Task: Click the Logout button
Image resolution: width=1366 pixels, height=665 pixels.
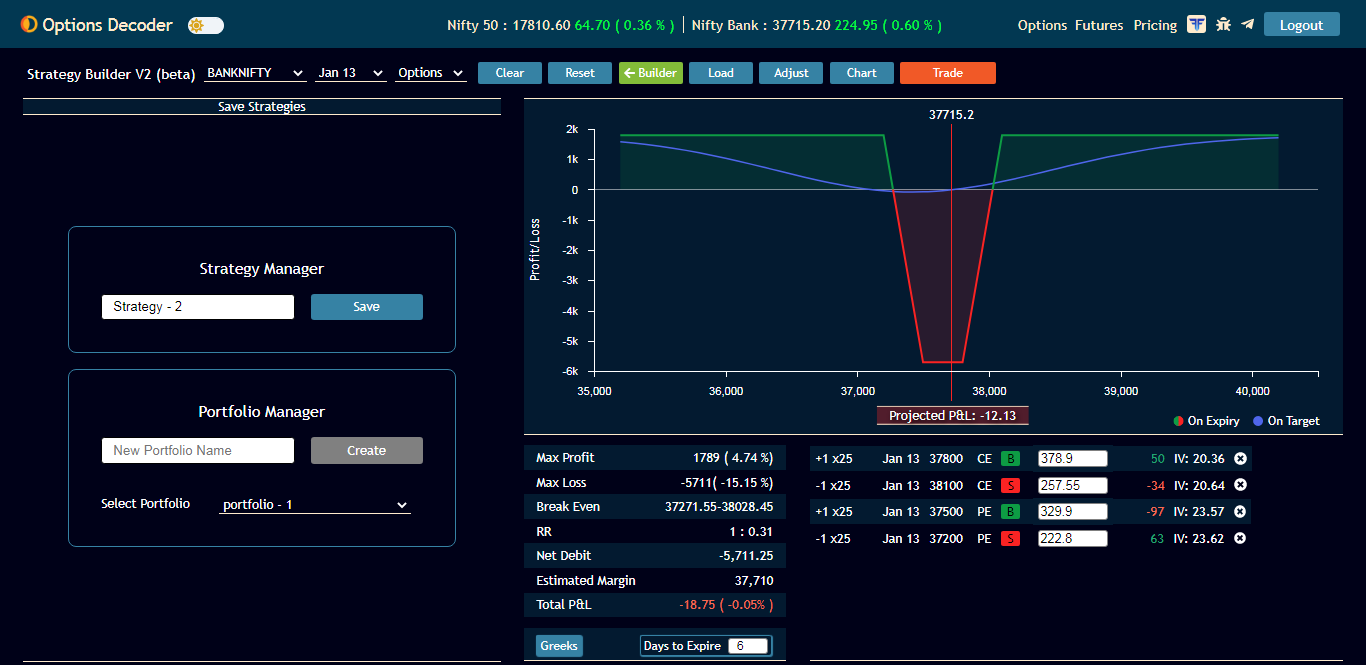Action: (1301, 25)
